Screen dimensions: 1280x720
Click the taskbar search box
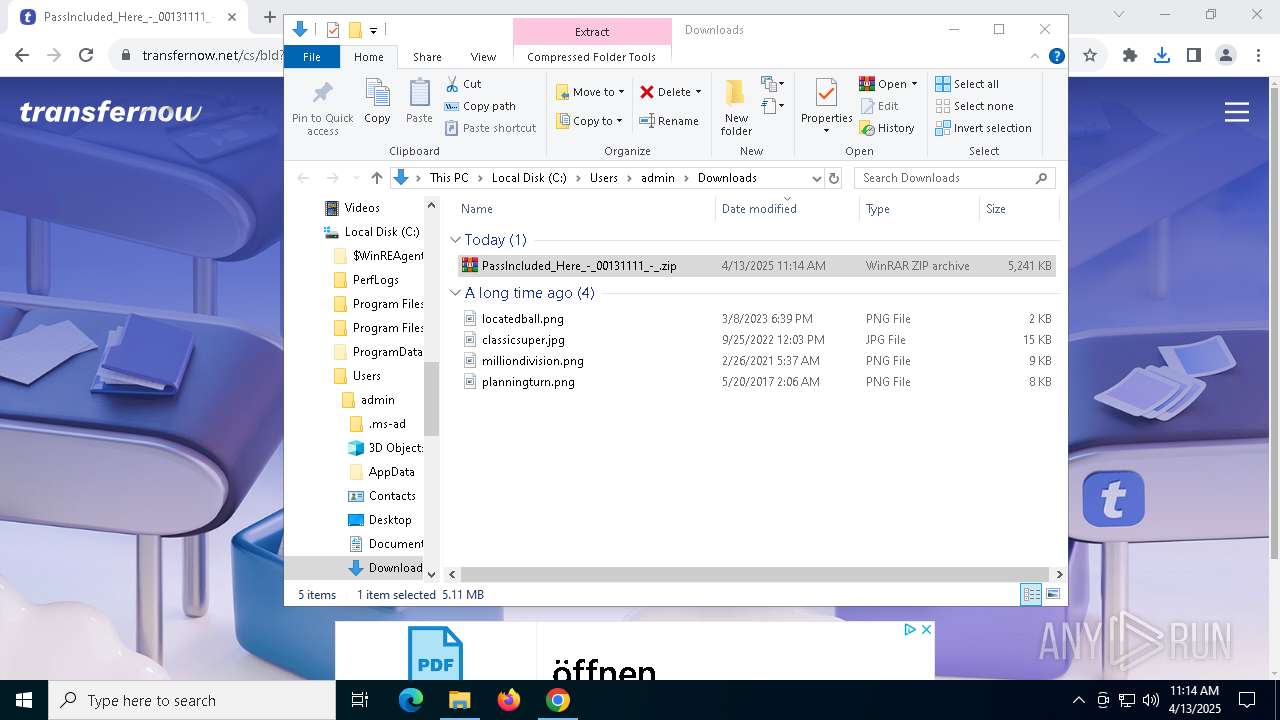[x=192, y=700]
